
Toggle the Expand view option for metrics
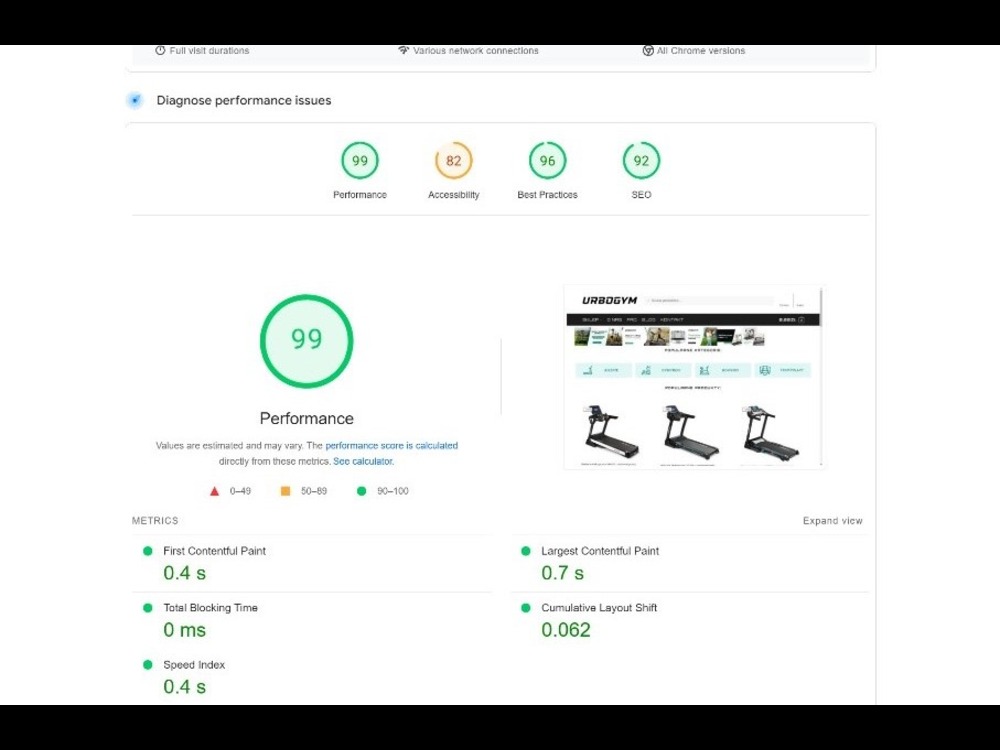(832, 521)
